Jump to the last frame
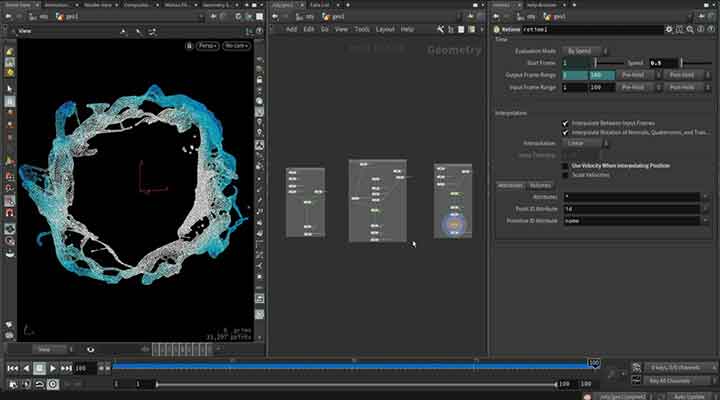This screenshot has width=720, height=400. pos(66,368)
